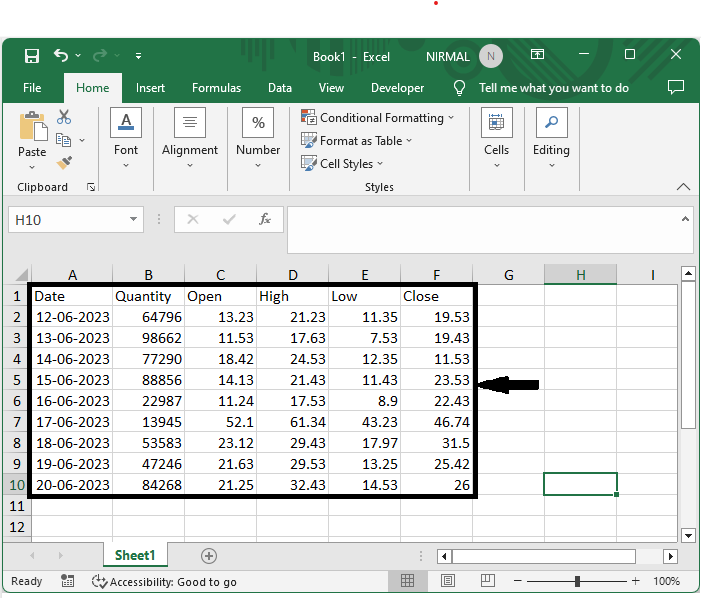Open the File menu tab
The width and height of the screenshot is (701, 598).
pyautogui.click(x=32, y=88)
